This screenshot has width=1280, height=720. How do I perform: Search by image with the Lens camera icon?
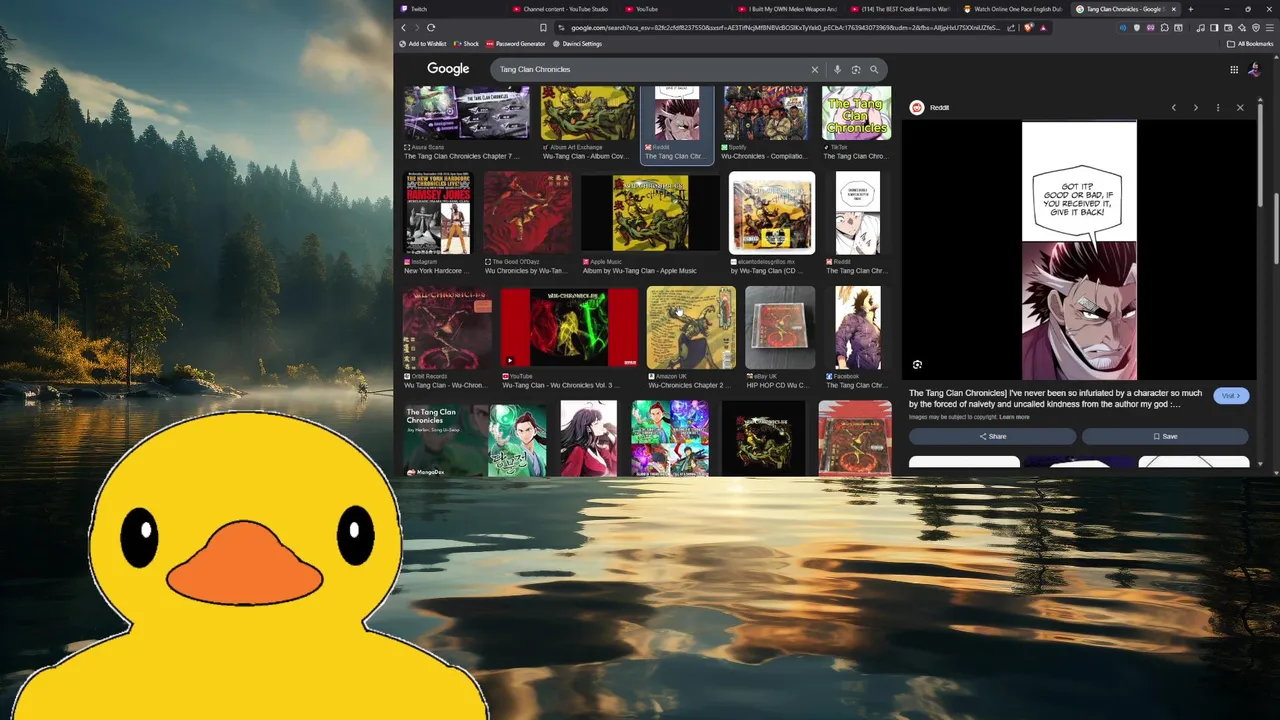tap(856, 69)
